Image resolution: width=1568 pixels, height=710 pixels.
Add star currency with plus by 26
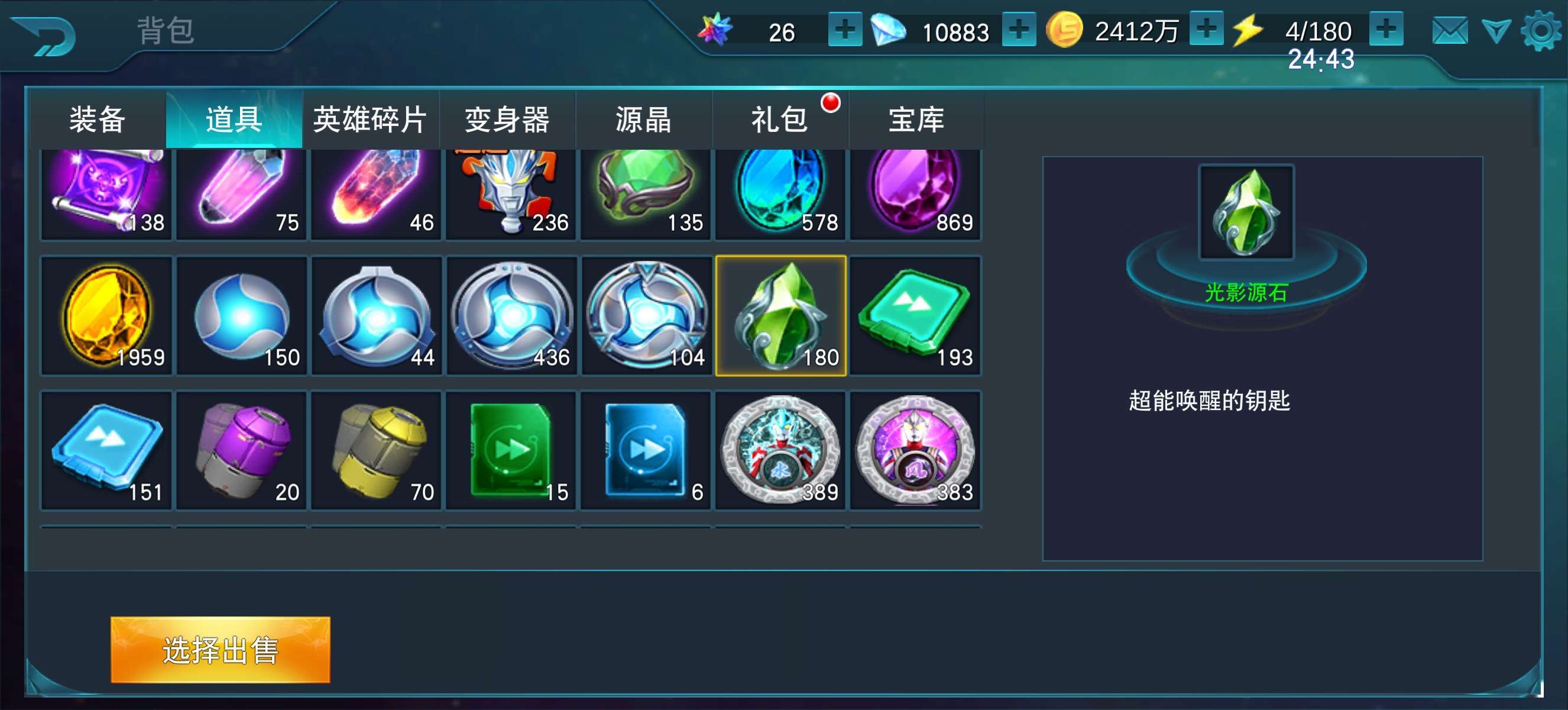845,29
